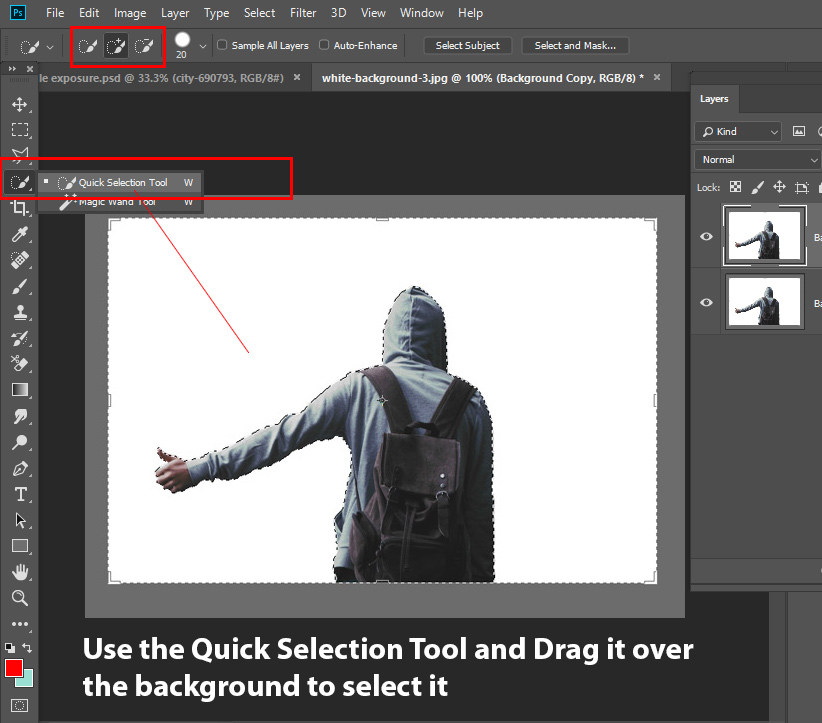Hide the top Background Copy layer
Viewport: 822px width, 723px height.
pyautogui.click(x=706, y=236)
